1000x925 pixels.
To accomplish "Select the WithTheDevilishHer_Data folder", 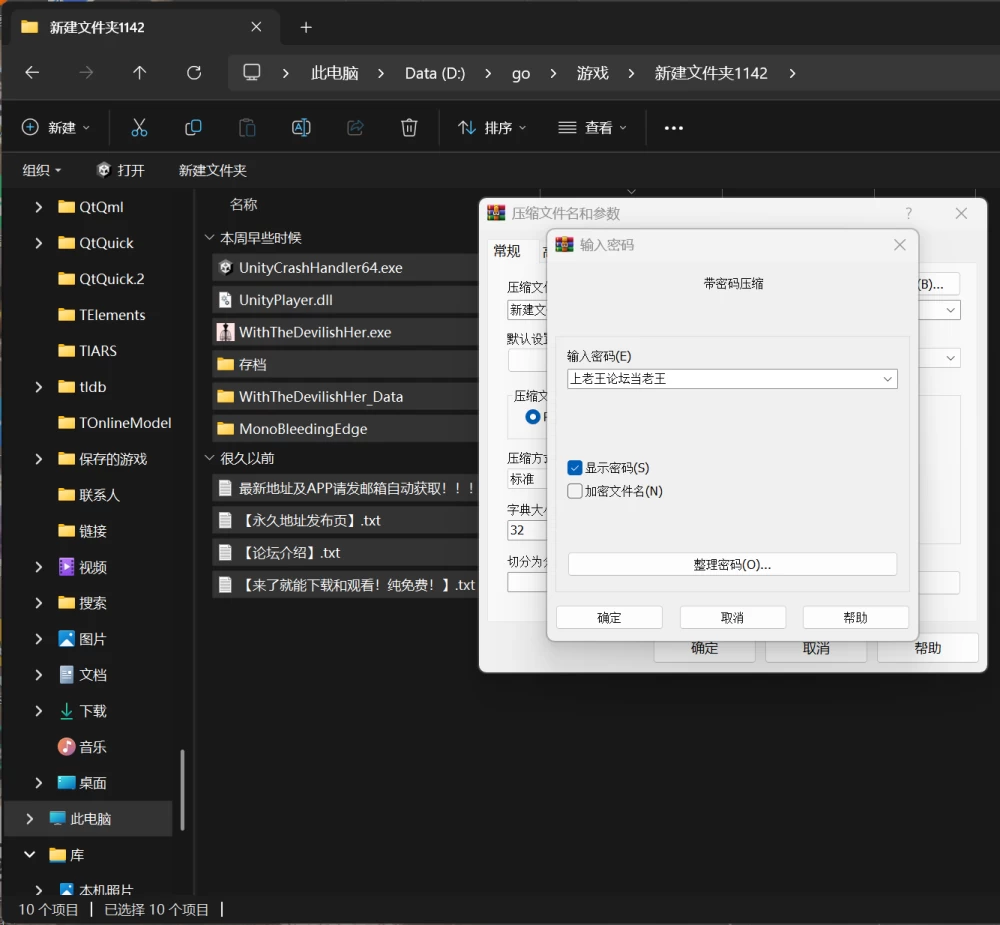I will pos(345,396).
